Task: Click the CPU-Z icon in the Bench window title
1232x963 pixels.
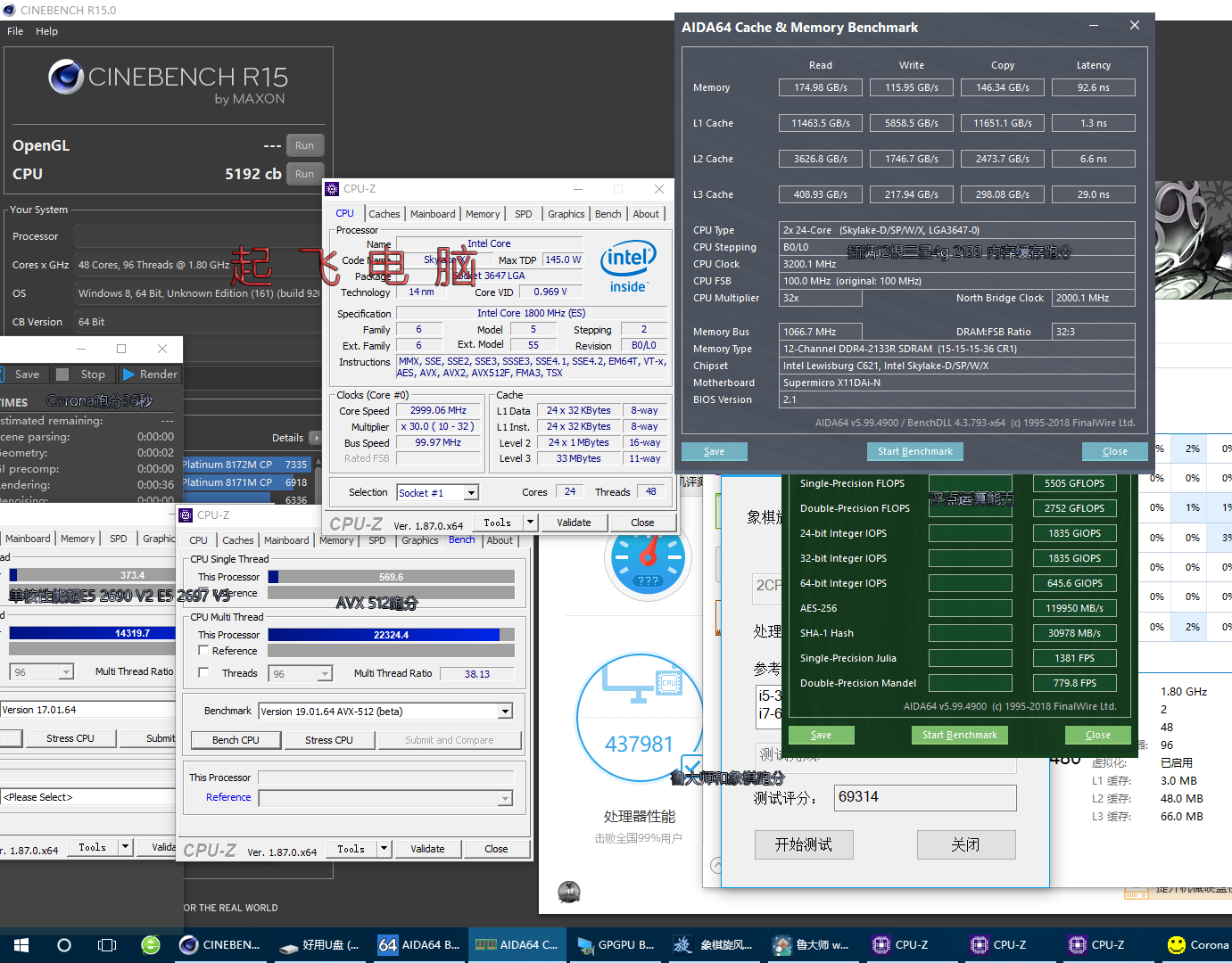Action: 186,515
